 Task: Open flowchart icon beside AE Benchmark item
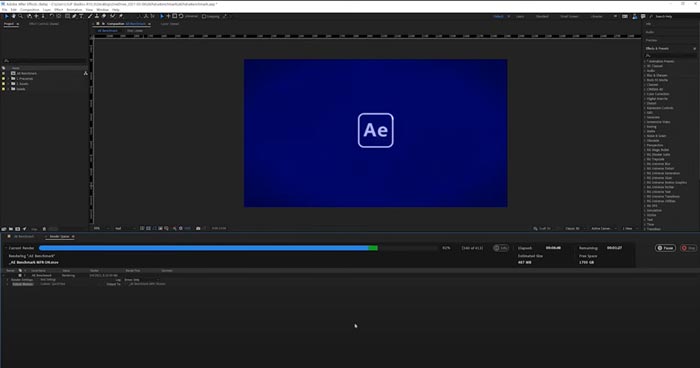85,73
